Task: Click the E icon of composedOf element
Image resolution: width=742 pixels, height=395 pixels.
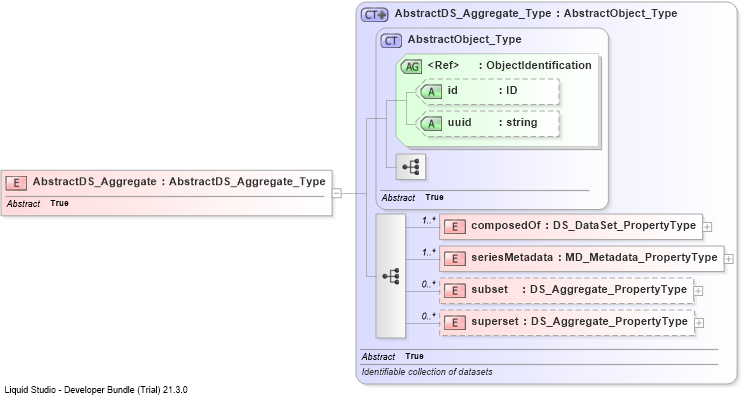Action: point(455,227)
